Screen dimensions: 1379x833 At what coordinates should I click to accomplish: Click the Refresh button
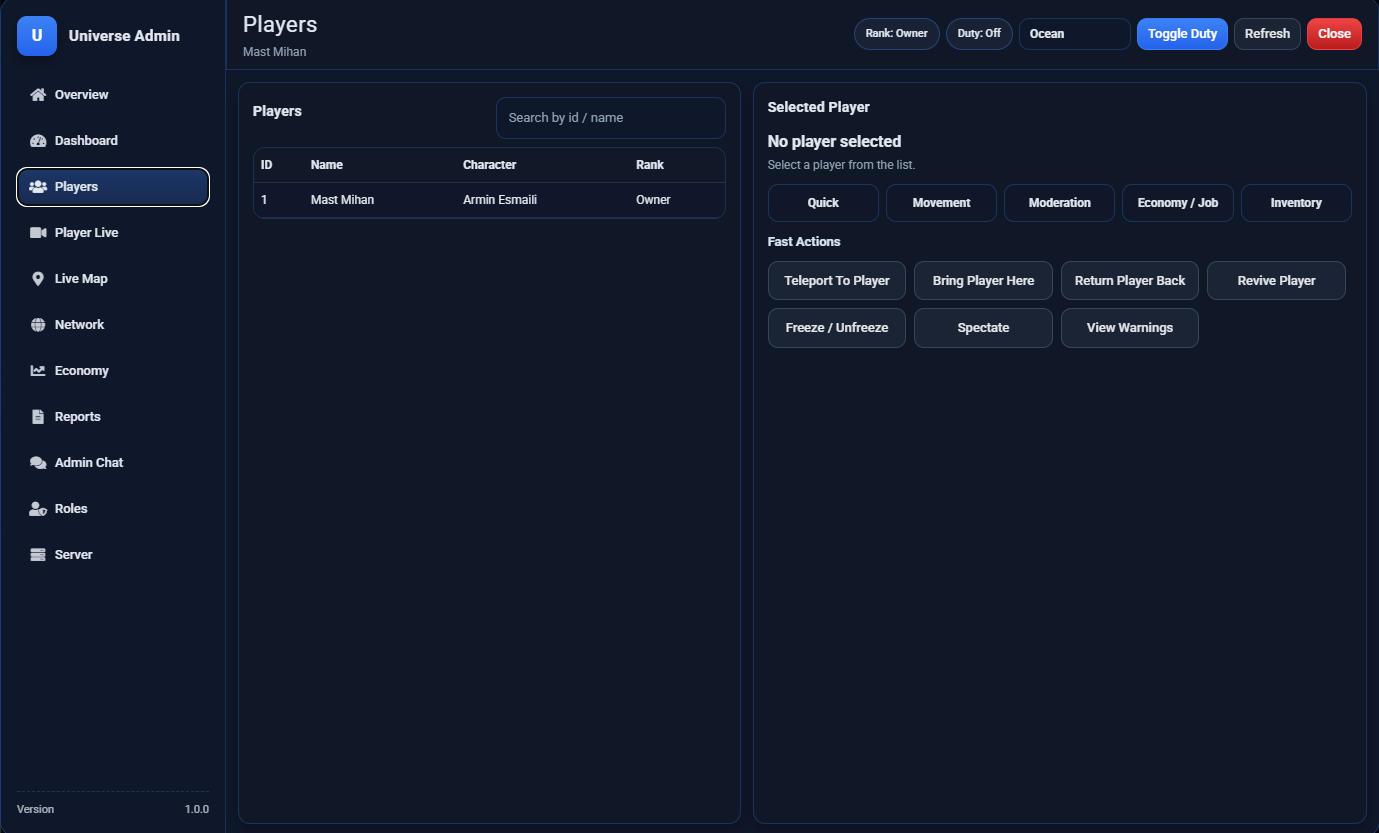click(1267, 34)
